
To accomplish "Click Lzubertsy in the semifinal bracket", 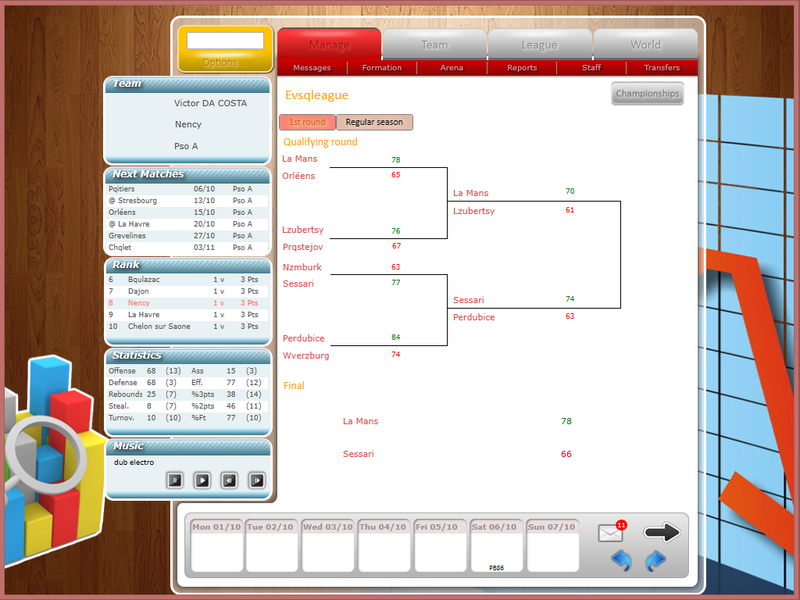I will 473,211.
